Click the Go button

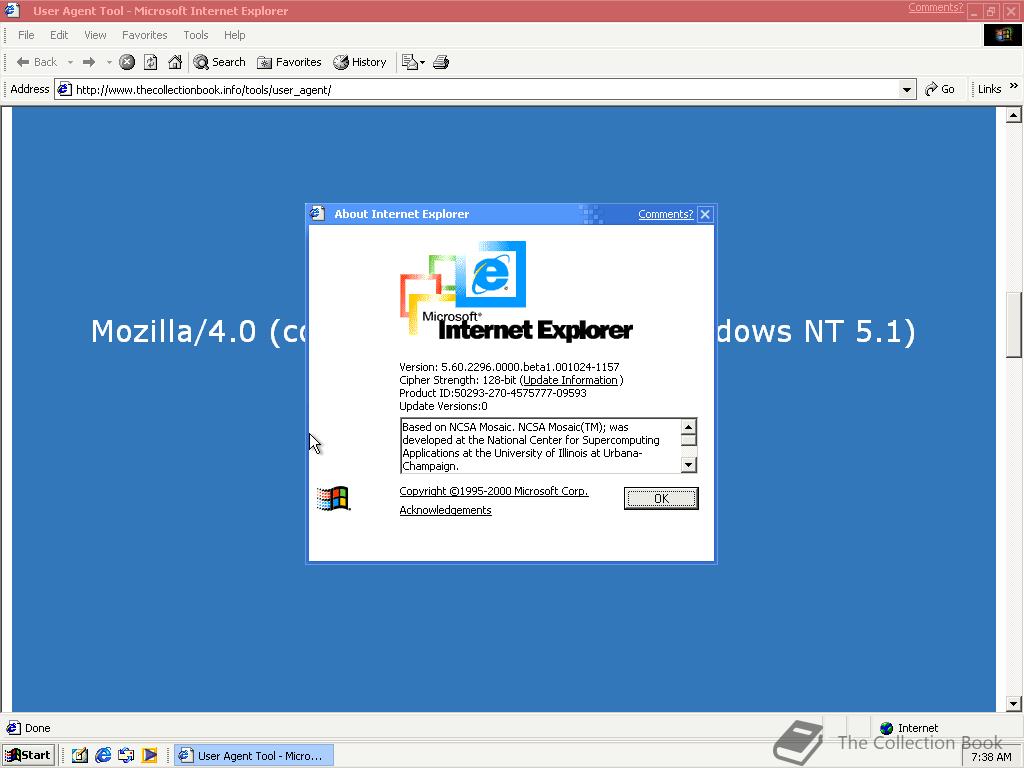coord(940,89)
